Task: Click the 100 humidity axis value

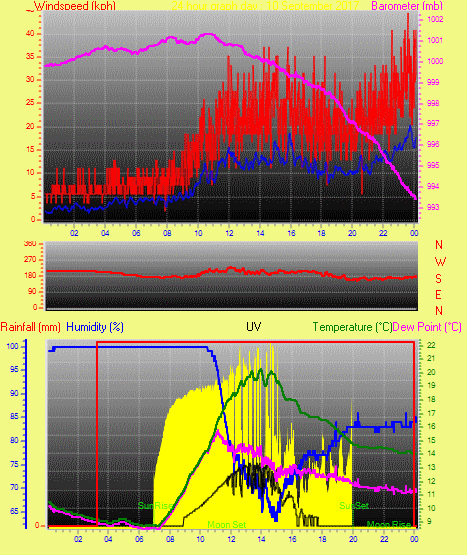Action: pyautogui.click(x=12, y=346)
